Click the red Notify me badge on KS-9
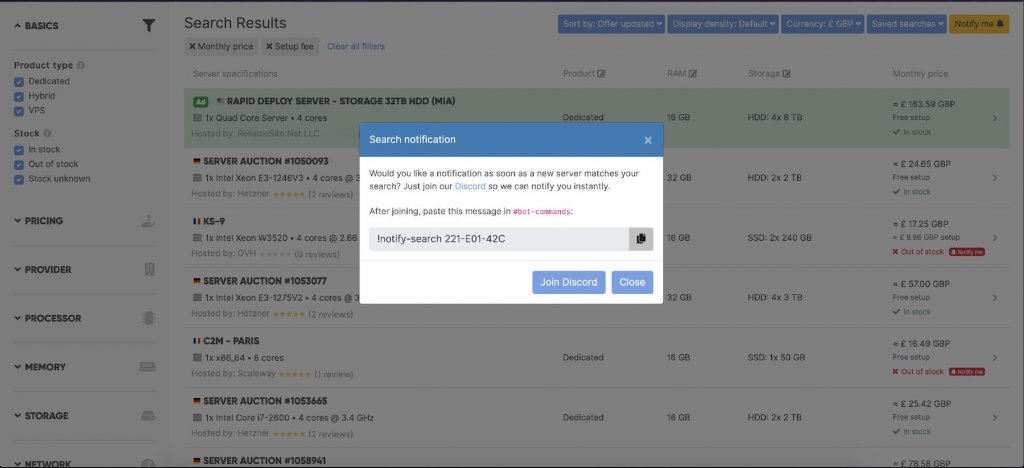This screenshot has width=1024, height=468. tap(967, 252)
